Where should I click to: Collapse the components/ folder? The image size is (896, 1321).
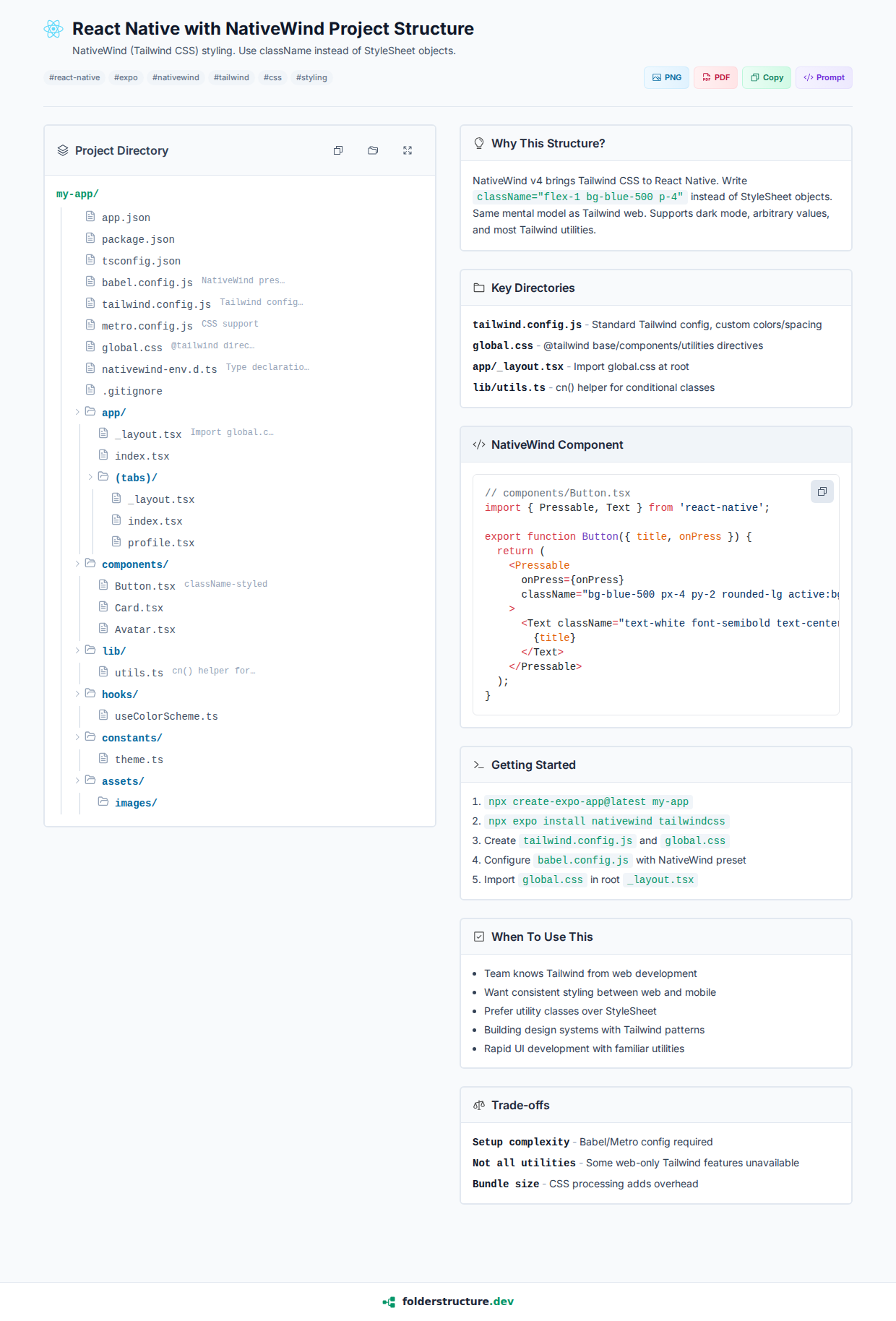[77, 564]
